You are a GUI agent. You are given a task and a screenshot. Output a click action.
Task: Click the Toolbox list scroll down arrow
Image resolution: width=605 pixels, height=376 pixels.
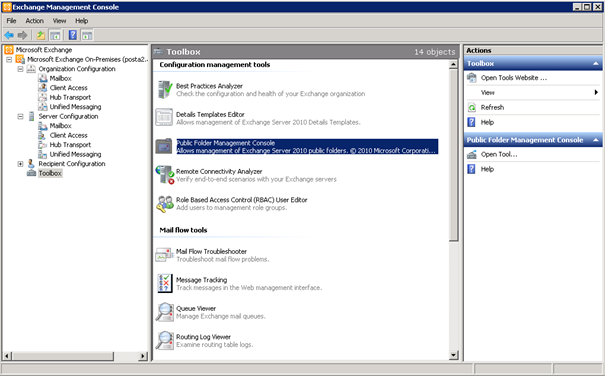coord(454,355)
